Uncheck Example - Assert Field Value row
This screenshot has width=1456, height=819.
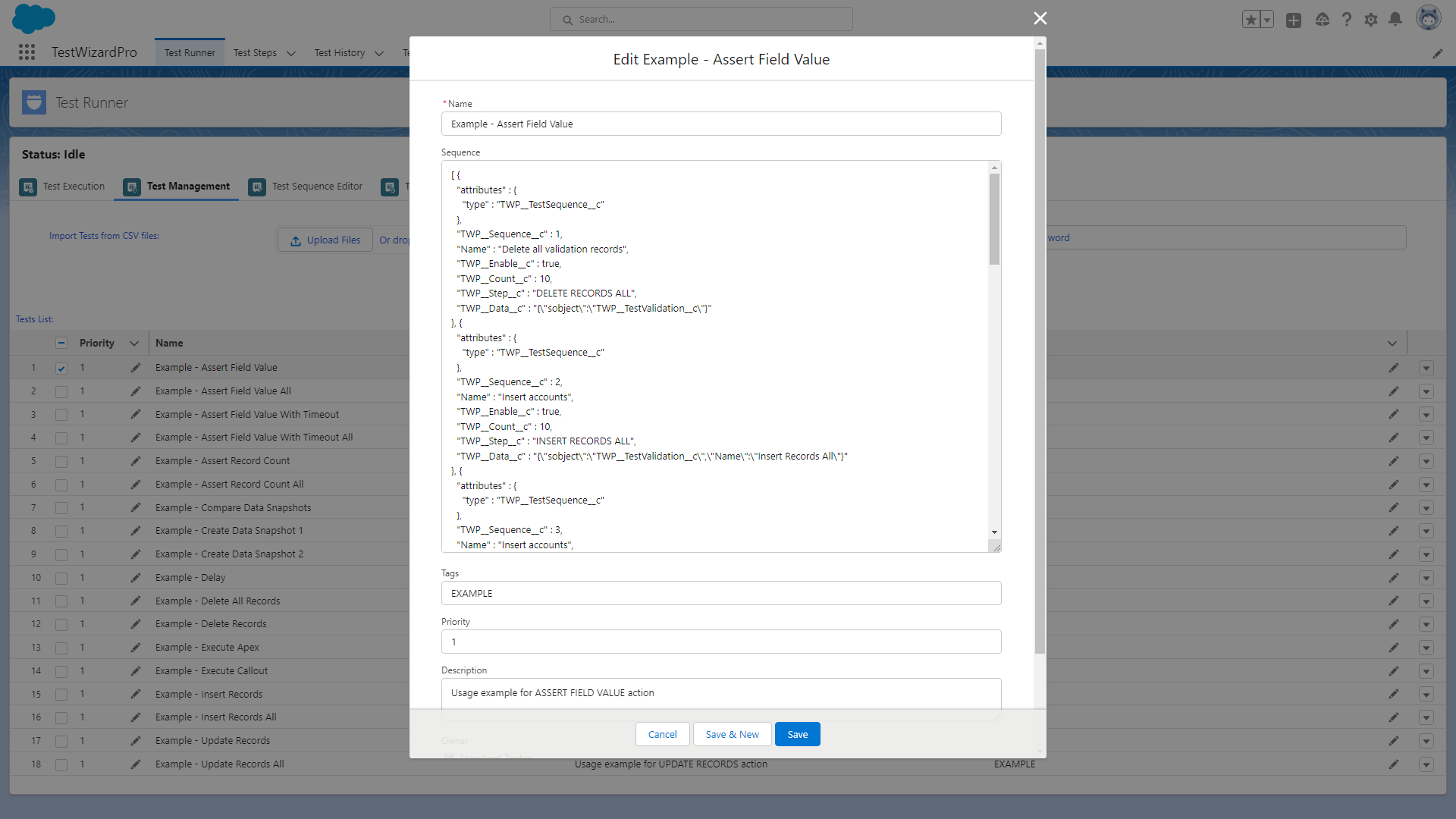click(x=61, y=368)
